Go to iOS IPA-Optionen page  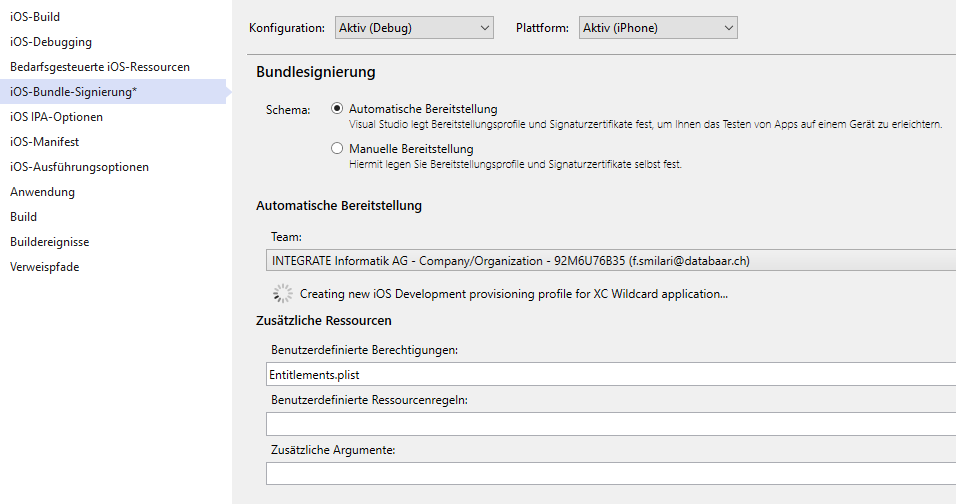[56, 117]
